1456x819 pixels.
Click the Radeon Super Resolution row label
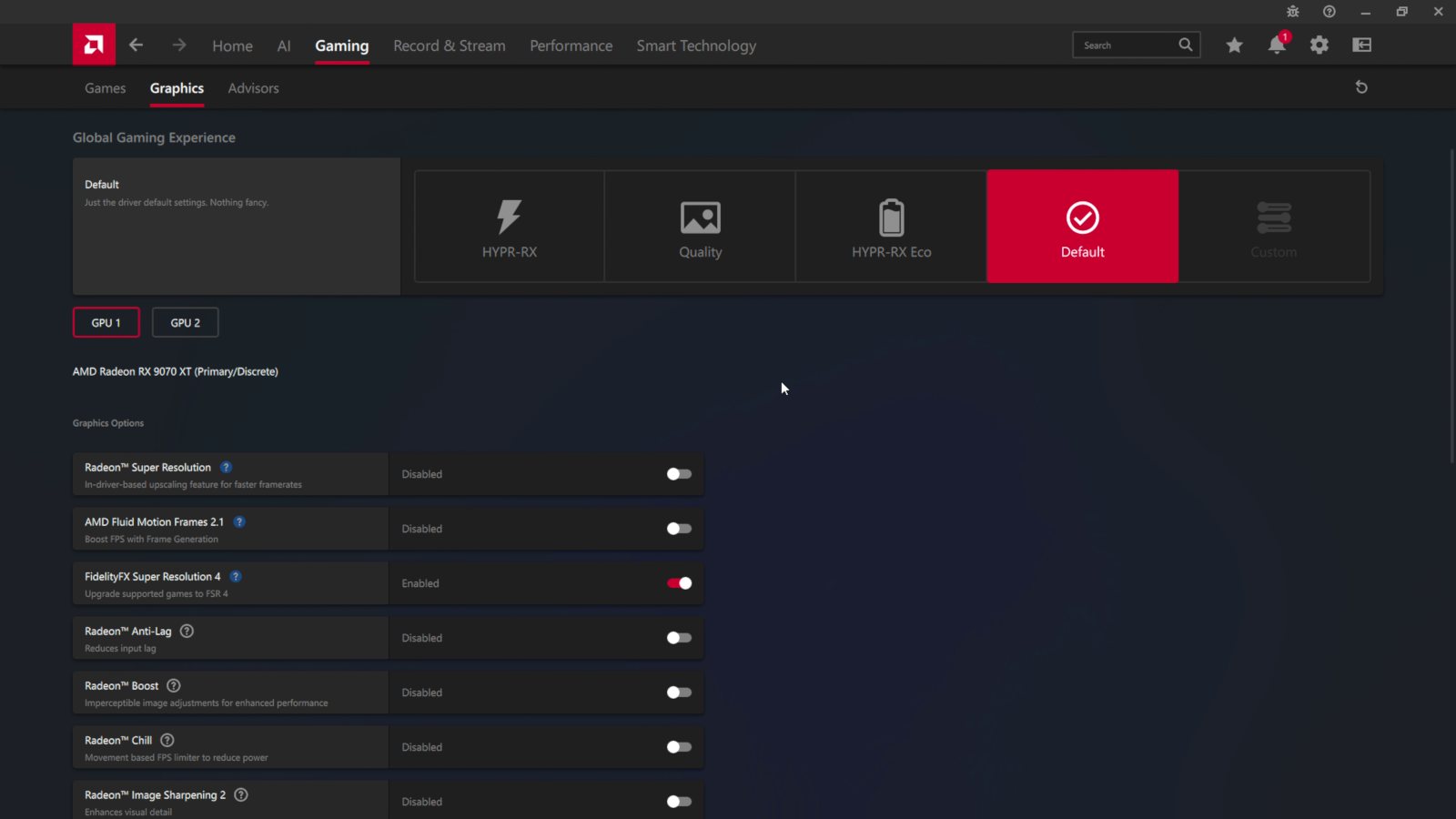(x=147, y=468)
